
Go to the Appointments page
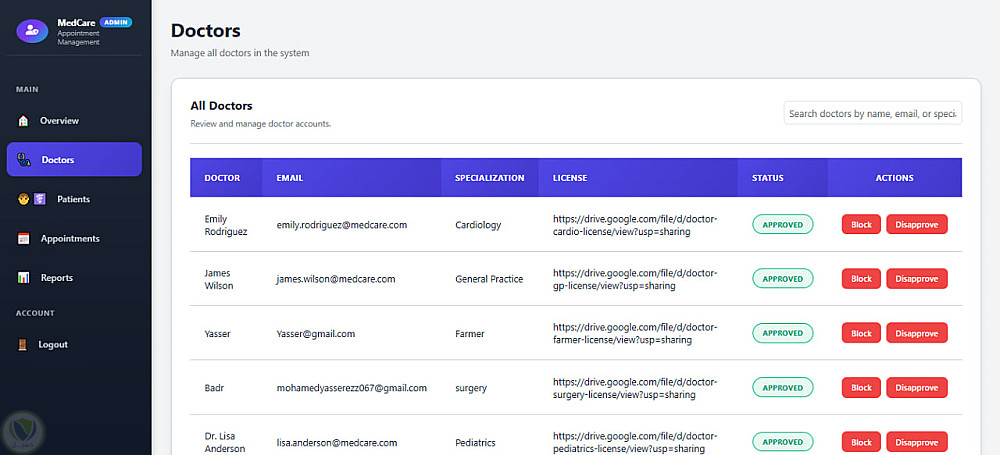tap(70, 239)
